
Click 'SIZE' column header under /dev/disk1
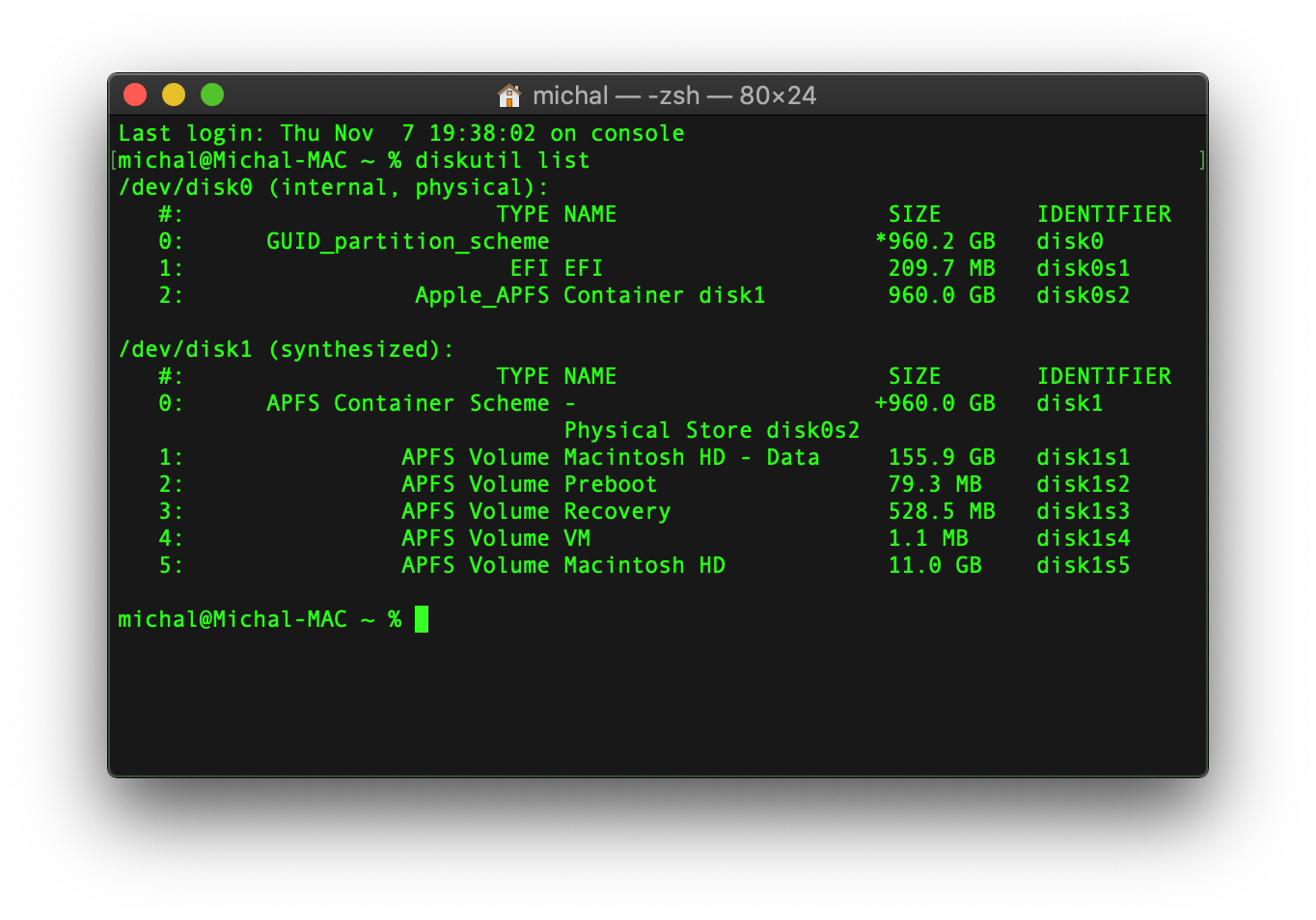[x=915, y=376]
